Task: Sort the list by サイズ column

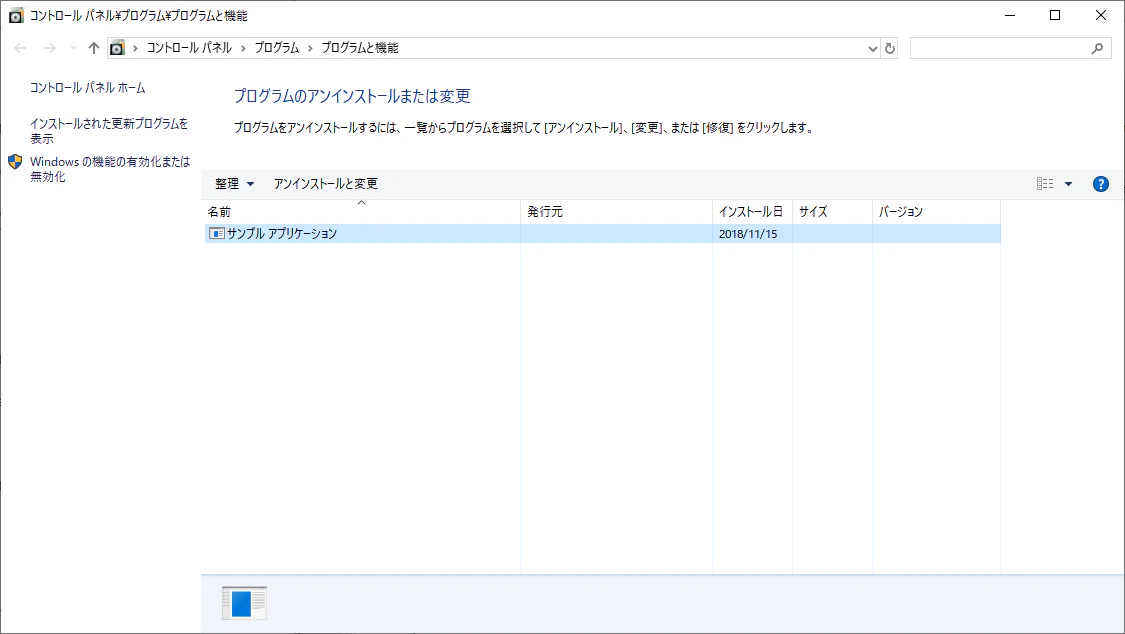Action: [832, 212]
